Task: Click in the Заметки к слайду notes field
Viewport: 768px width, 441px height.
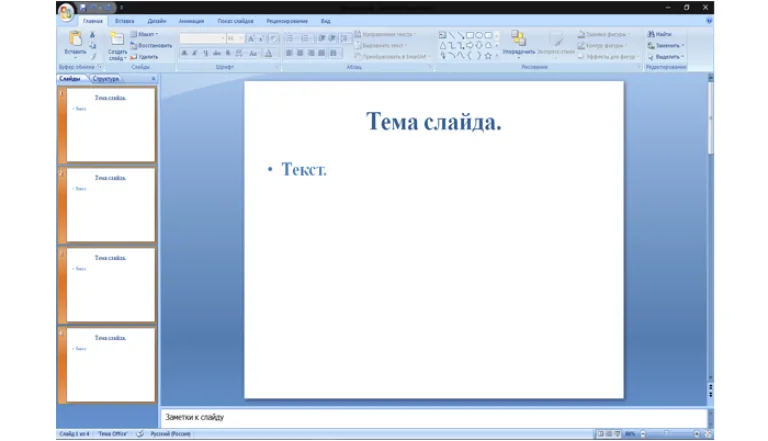Action: click(434, 417)
